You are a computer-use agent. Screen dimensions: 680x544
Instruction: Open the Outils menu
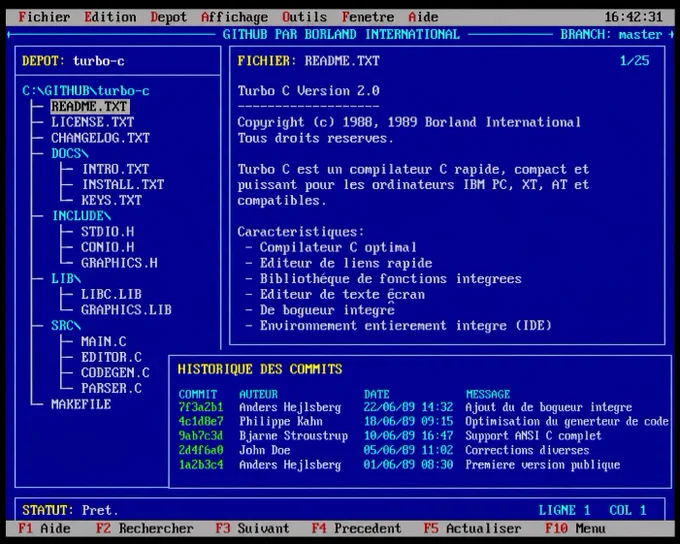pos(304,17)
